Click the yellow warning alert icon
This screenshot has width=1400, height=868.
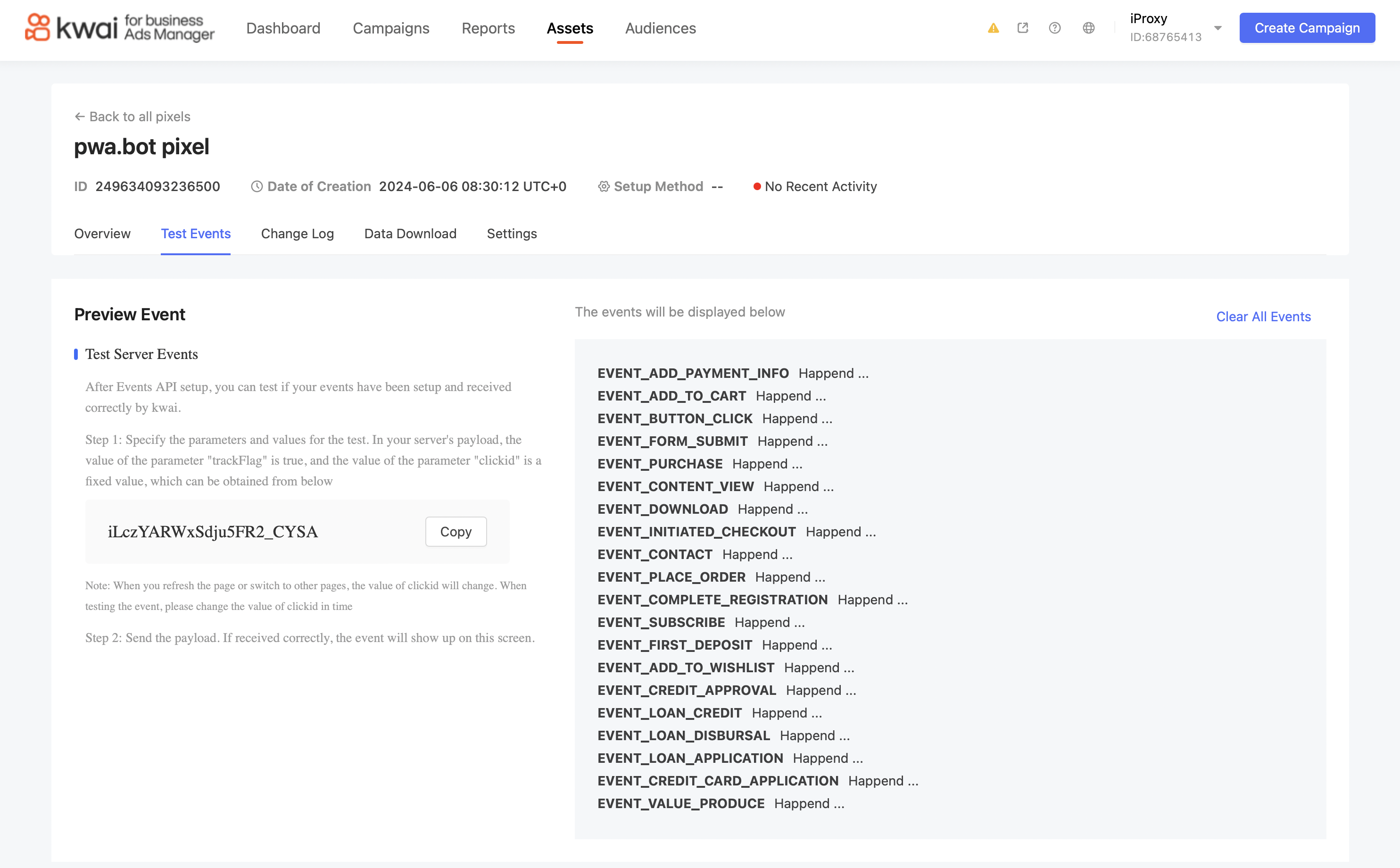[x=993, y=28]
